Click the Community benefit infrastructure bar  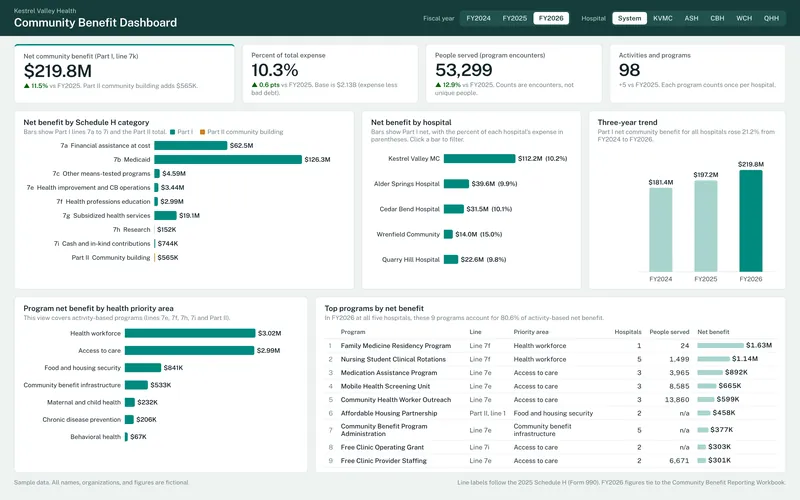(136, 385)
